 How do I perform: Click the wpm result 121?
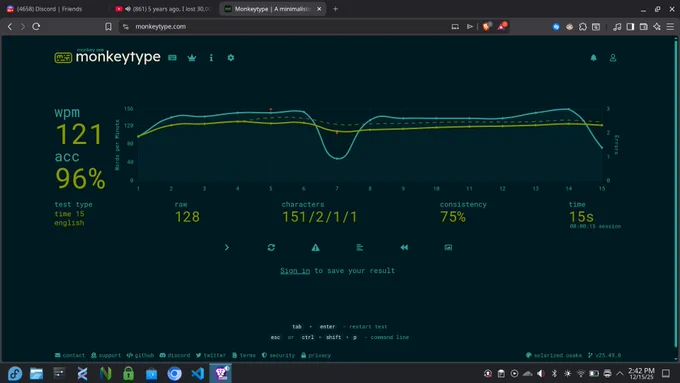(x=79, y=134)
